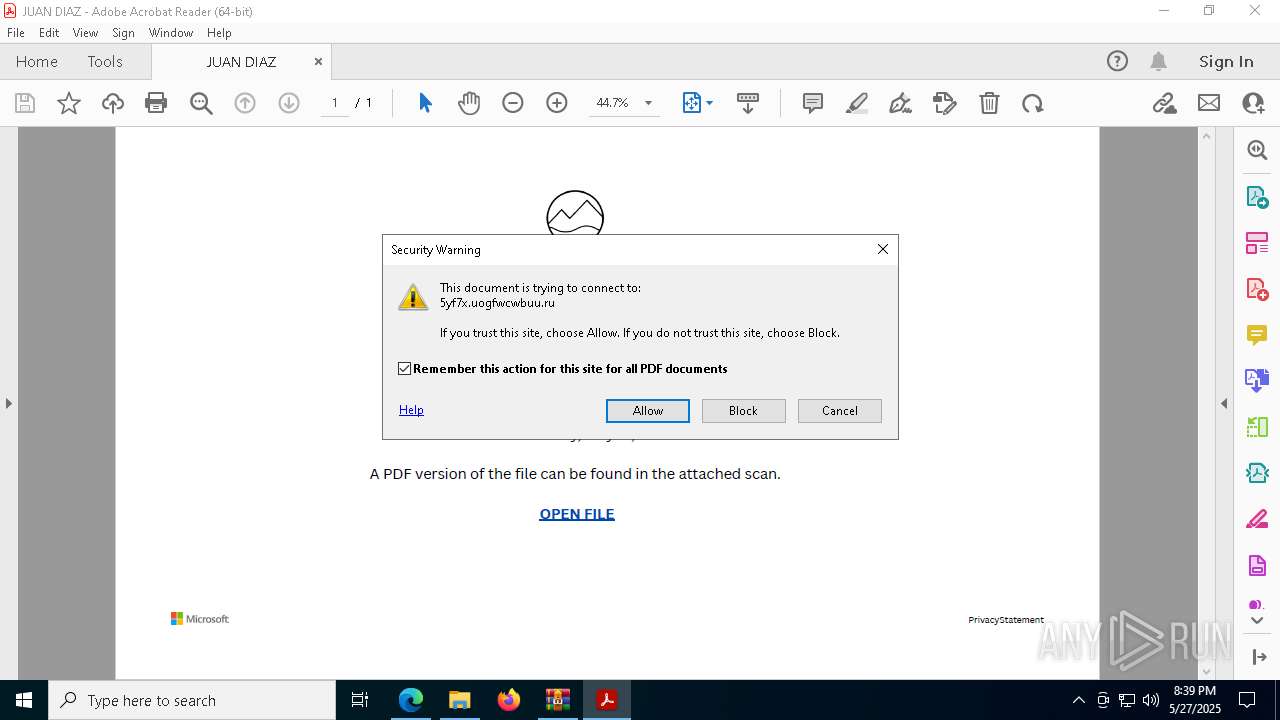
Task: Open scrolling mode keyboard icon
Action: click(748, 103)
